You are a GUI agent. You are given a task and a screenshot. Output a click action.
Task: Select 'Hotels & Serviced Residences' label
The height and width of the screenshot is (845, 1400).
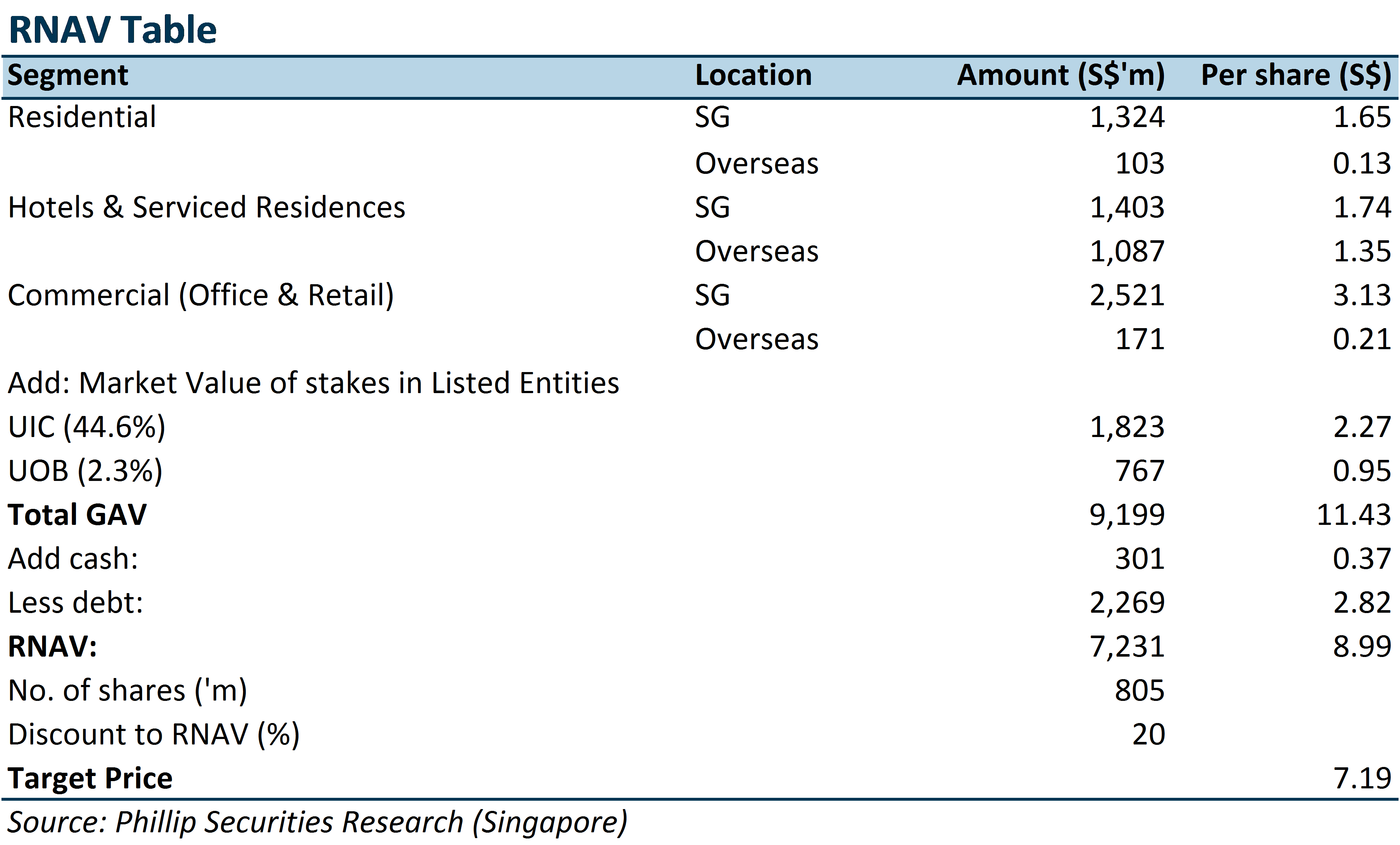pos(207,207)
